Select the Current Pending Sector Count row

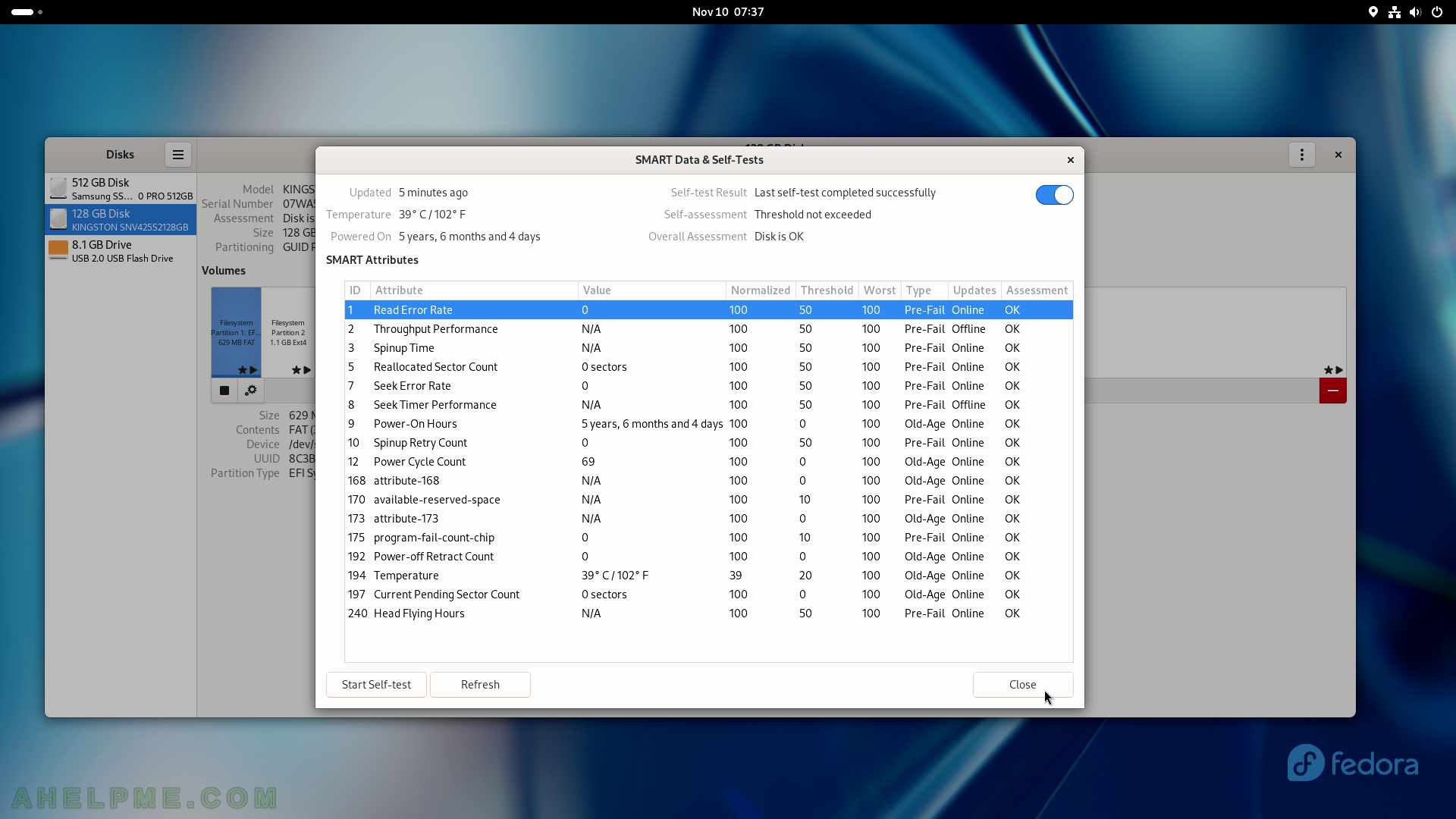tap(708, 595)
